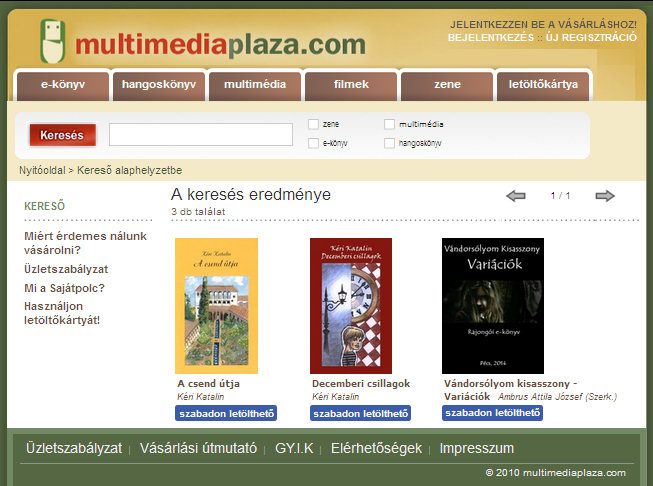Click szabadon letölthető under Decemberi csillagok

pos(360,413)
